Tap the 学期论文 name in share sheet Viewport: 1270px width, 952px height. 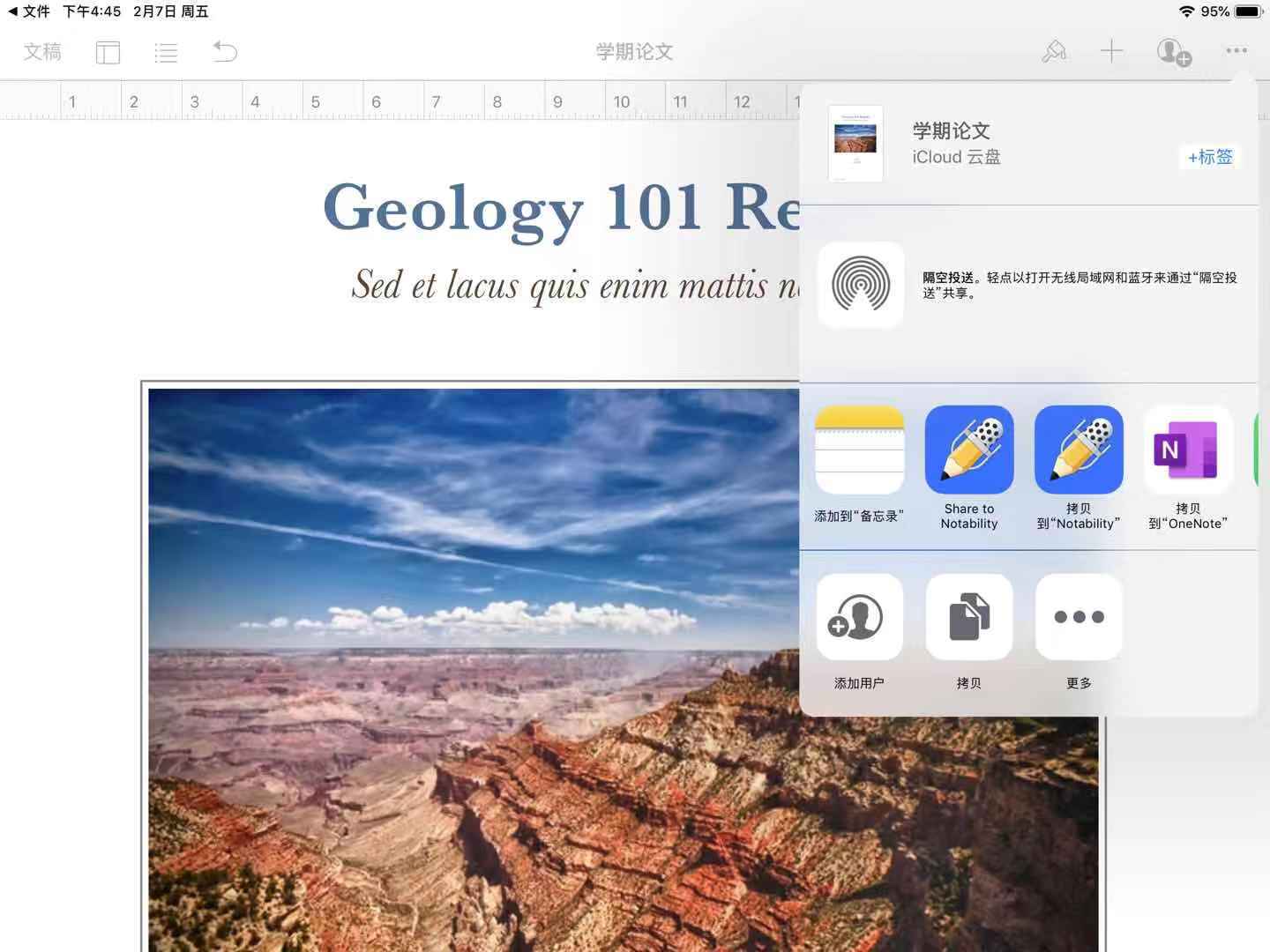coord(951,131)
